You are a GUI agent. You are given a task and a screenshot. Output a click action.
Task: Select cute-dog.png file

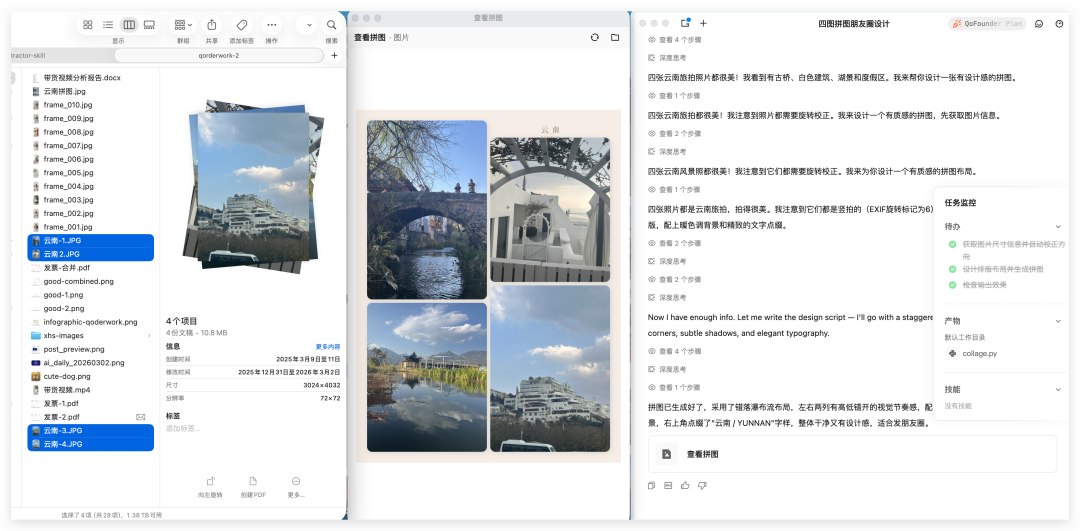point(66,376)
